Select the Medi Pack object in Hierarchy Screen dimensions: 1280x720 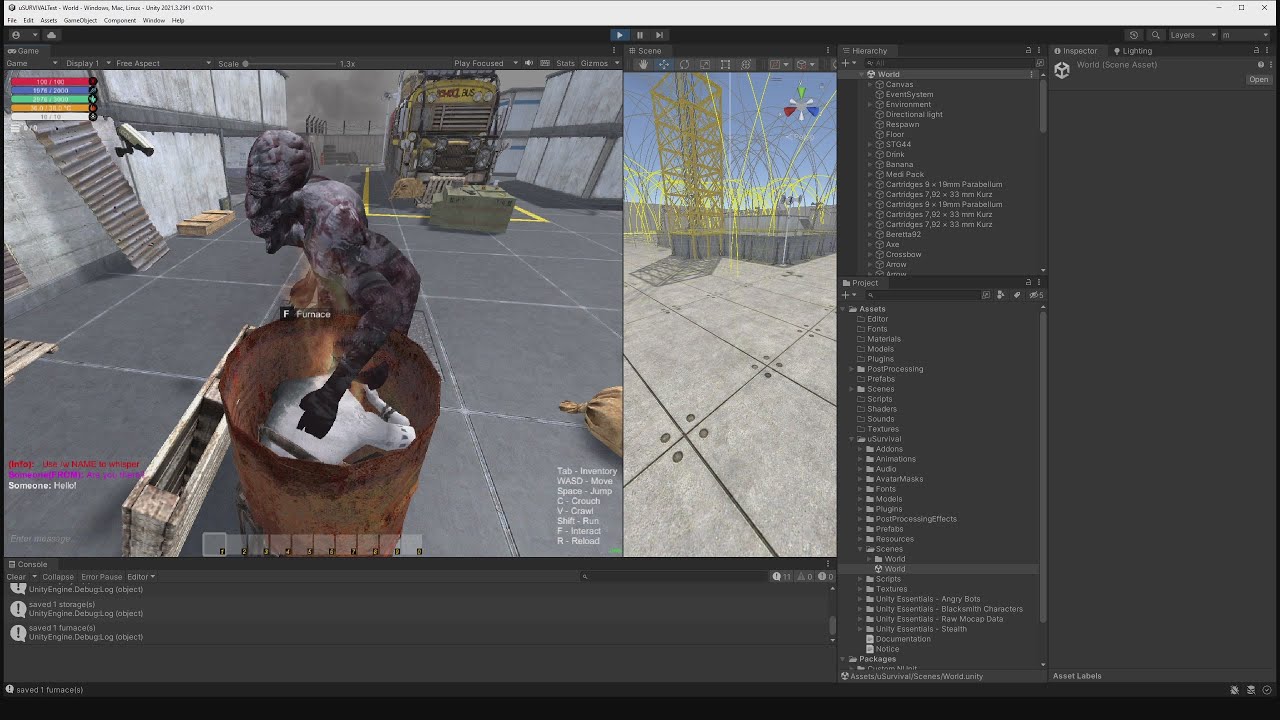click(x=904, y=174)
